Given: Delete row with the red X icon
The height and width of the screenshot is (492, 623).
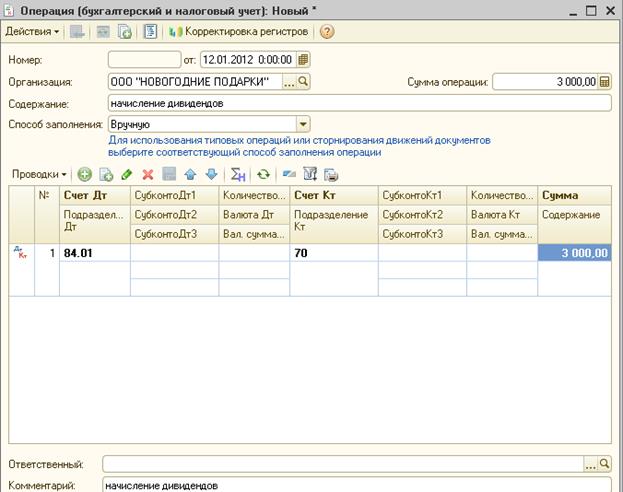Looking at the screenshot, I should (x=148, y=174).
